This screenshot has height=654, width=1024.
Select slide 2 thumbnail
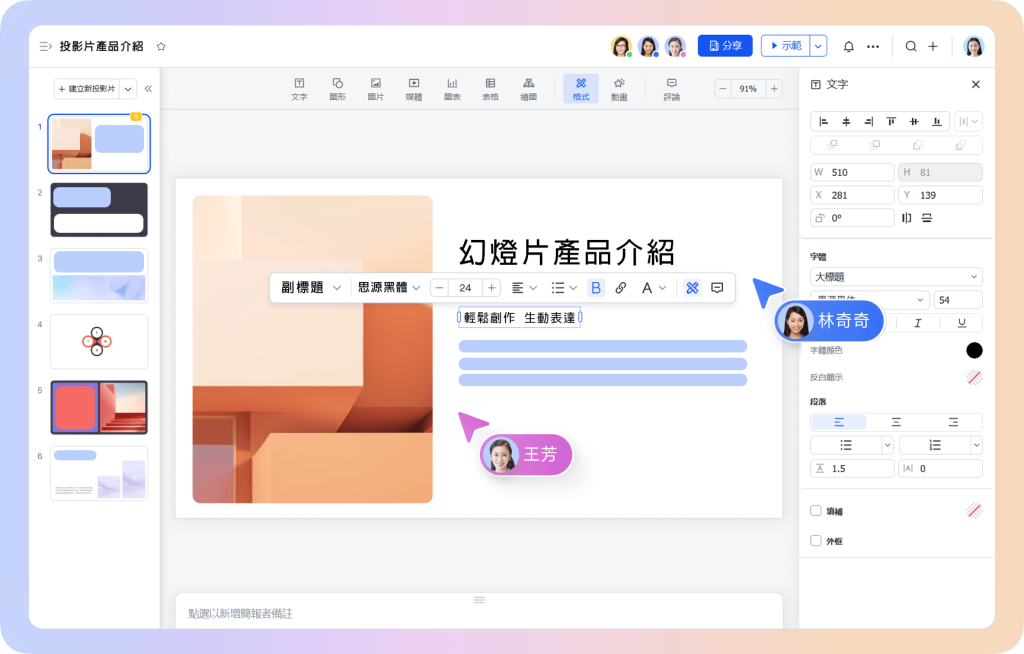99,210
